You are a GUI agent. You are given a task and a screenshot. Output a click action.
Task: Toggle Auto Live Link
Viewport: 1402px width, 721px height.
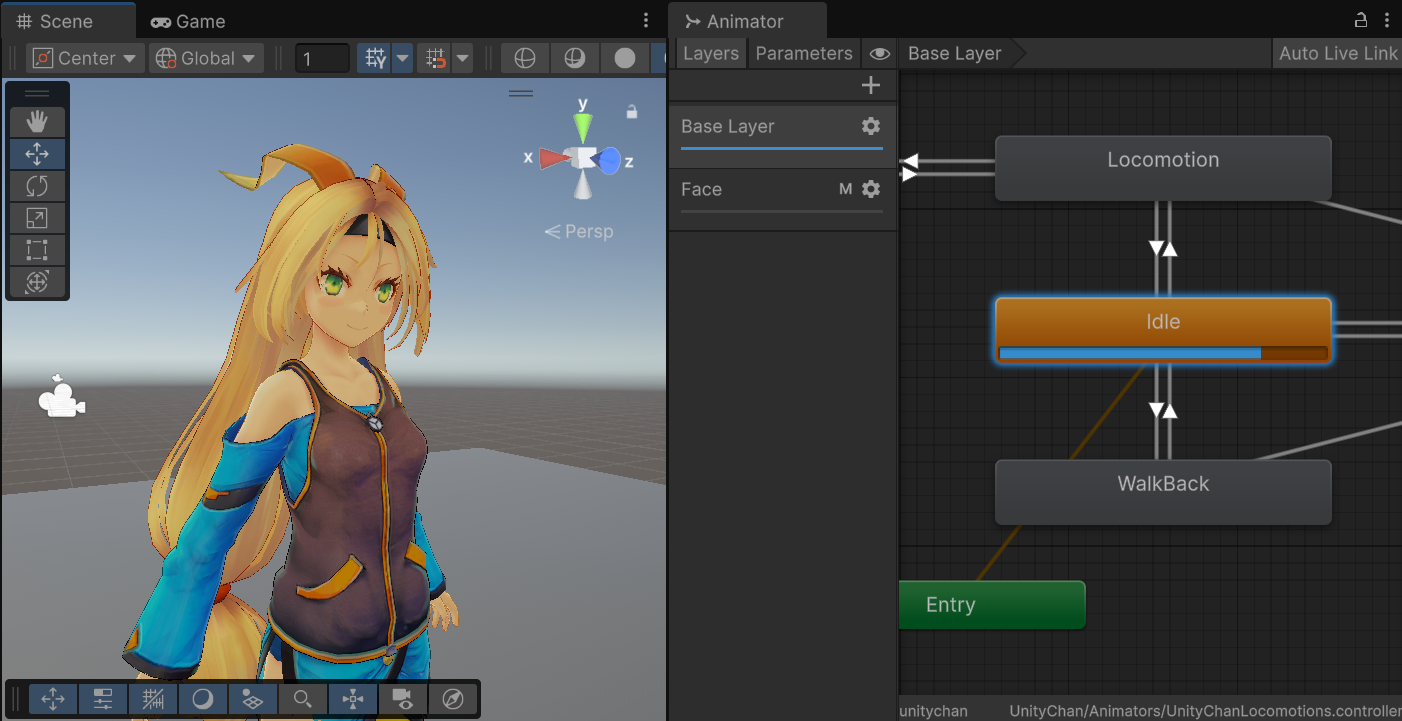point(1337,54)
